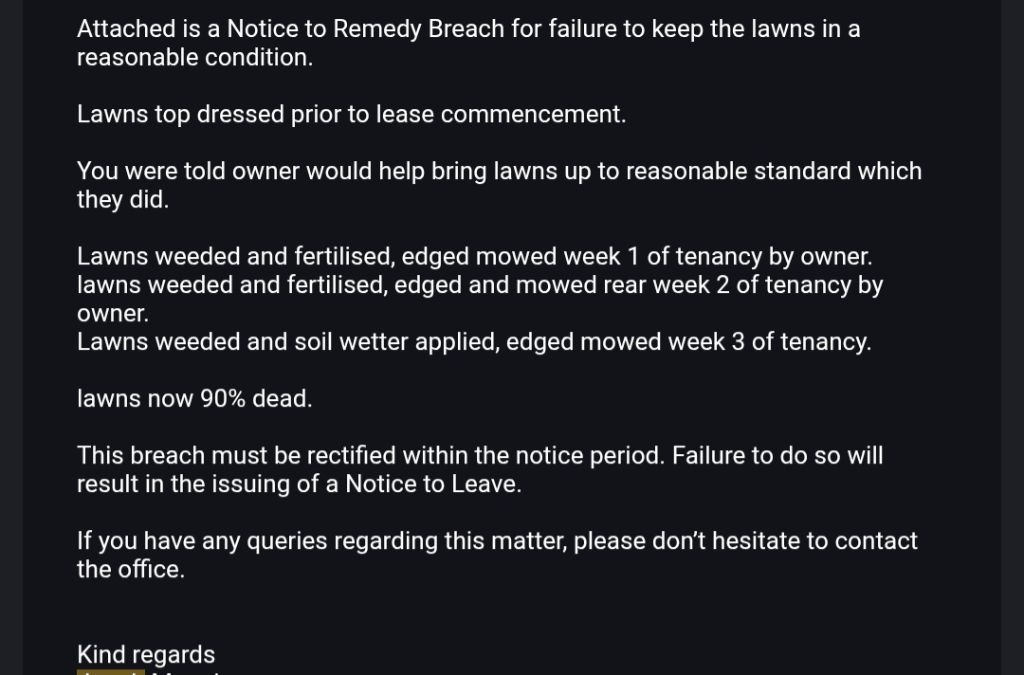Click the line mentioning soil wetter applied
The width and height of the screenshot is (1024, 675).
click(x=473, y=342)
